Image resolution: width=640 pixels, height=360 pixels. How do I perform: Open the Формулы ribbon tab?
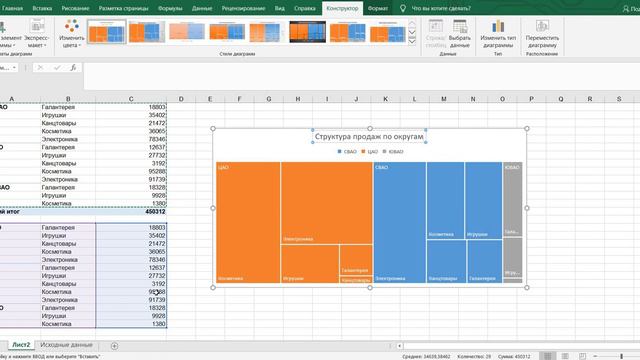[170, 8]
